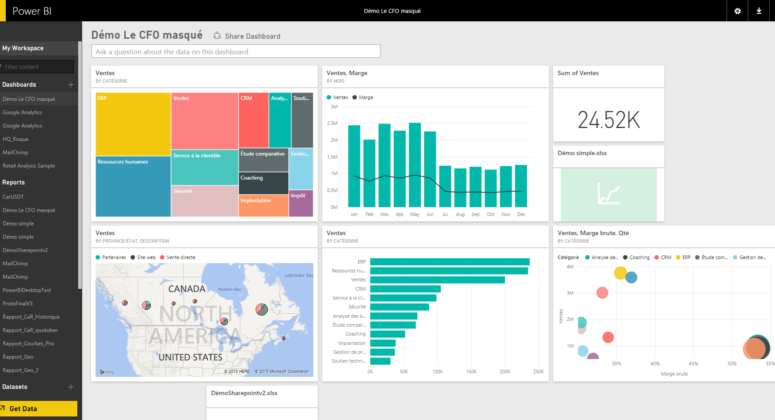The image size is (775, 420).
Task: Click the sidebar vertical scrollbar
Action: pyautogui.click(x=79, y=166)
